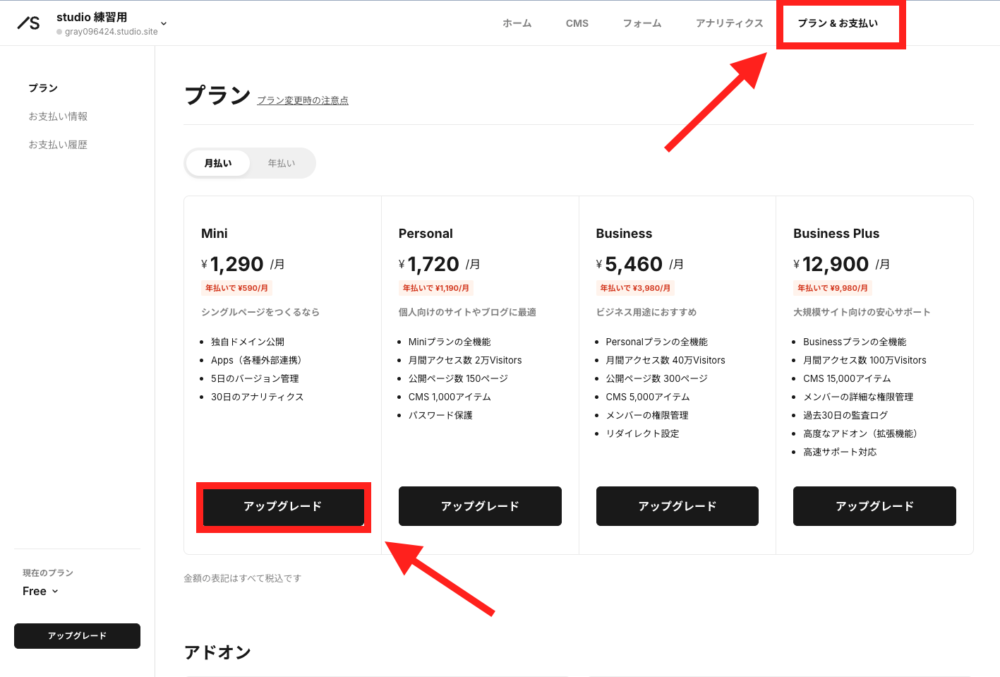Click the ビジネス用途におすすめ description

click(646, 312)
